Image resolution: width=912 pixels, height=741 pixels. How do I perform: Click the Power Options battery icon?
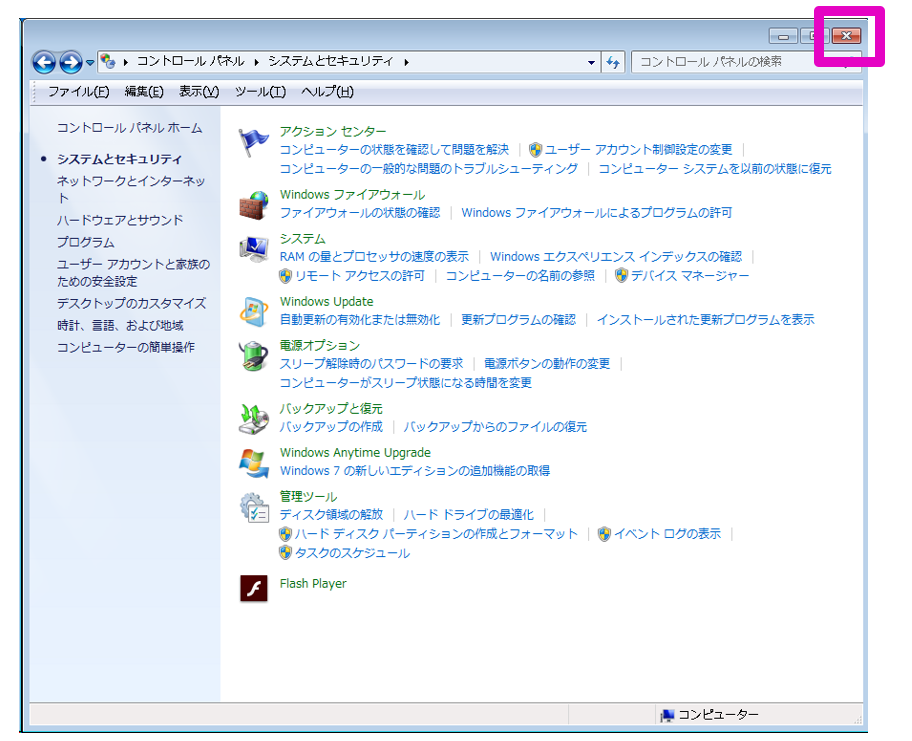click(x=254, y=356)
